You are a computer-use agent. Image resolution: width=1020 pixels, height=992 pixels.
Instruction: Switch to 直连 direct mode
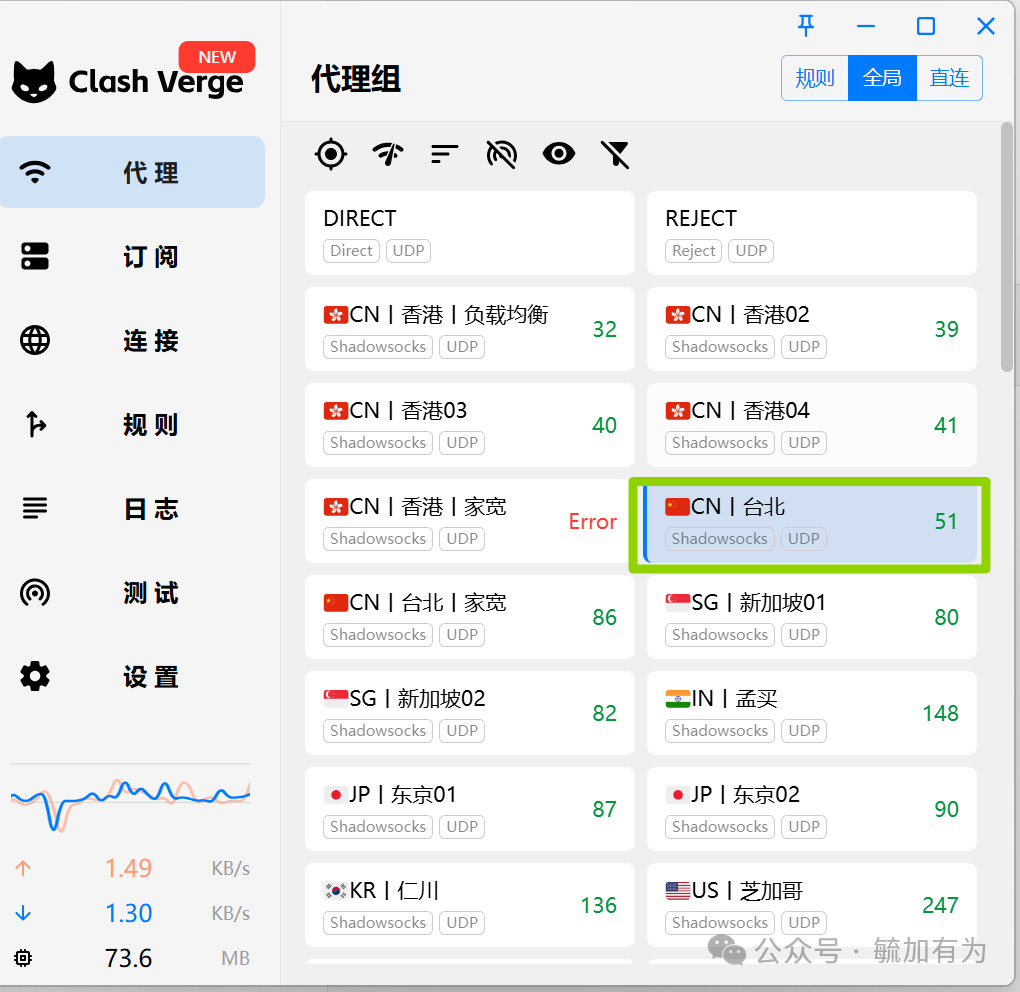coord(948,77)
